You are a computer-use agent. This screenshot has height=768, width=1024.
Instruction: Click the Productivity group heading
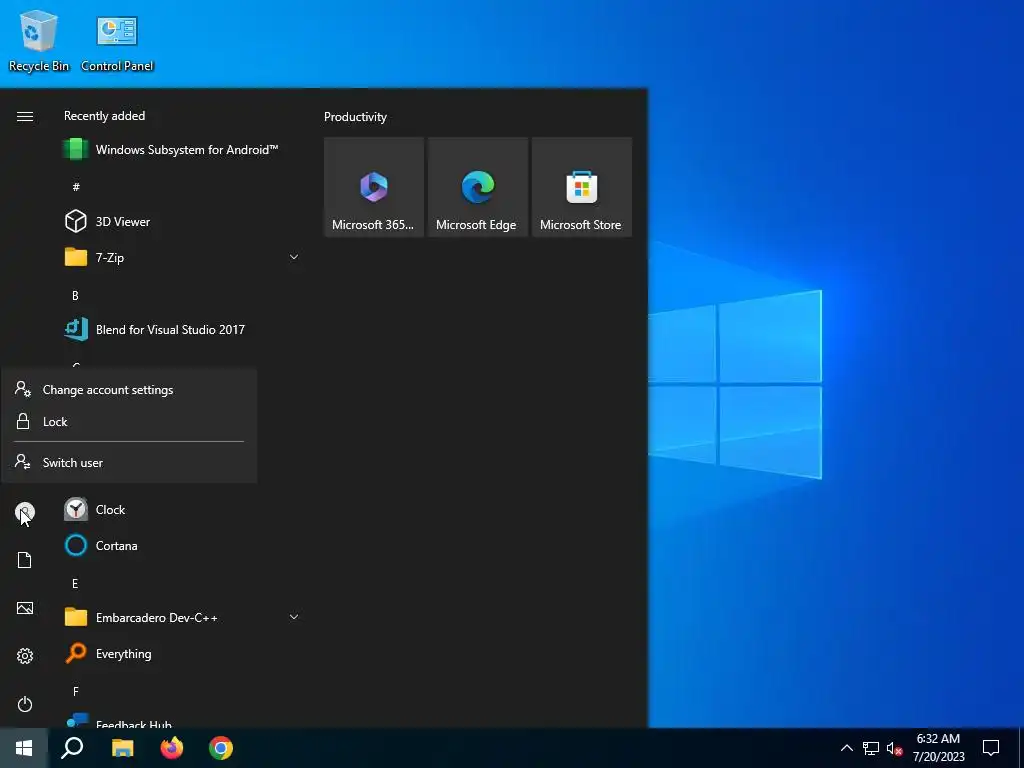(355, 117)
